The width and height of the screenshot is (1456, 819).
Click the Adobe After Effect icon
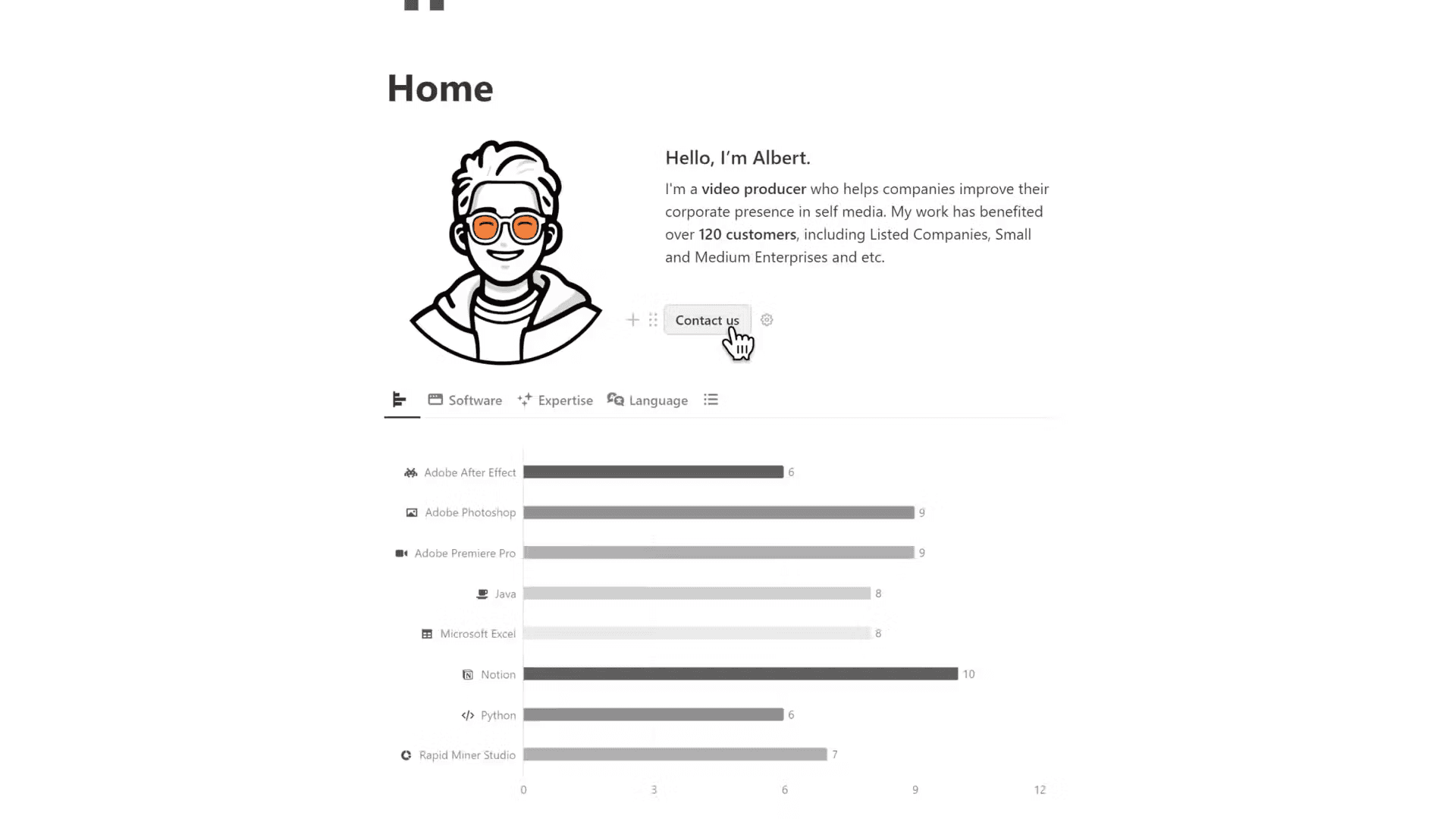411,472
